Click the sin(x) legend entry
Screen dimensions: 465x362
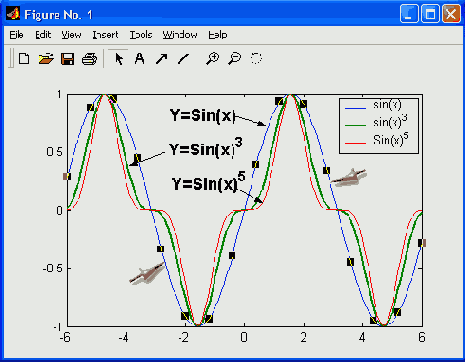tap(387, 105)
